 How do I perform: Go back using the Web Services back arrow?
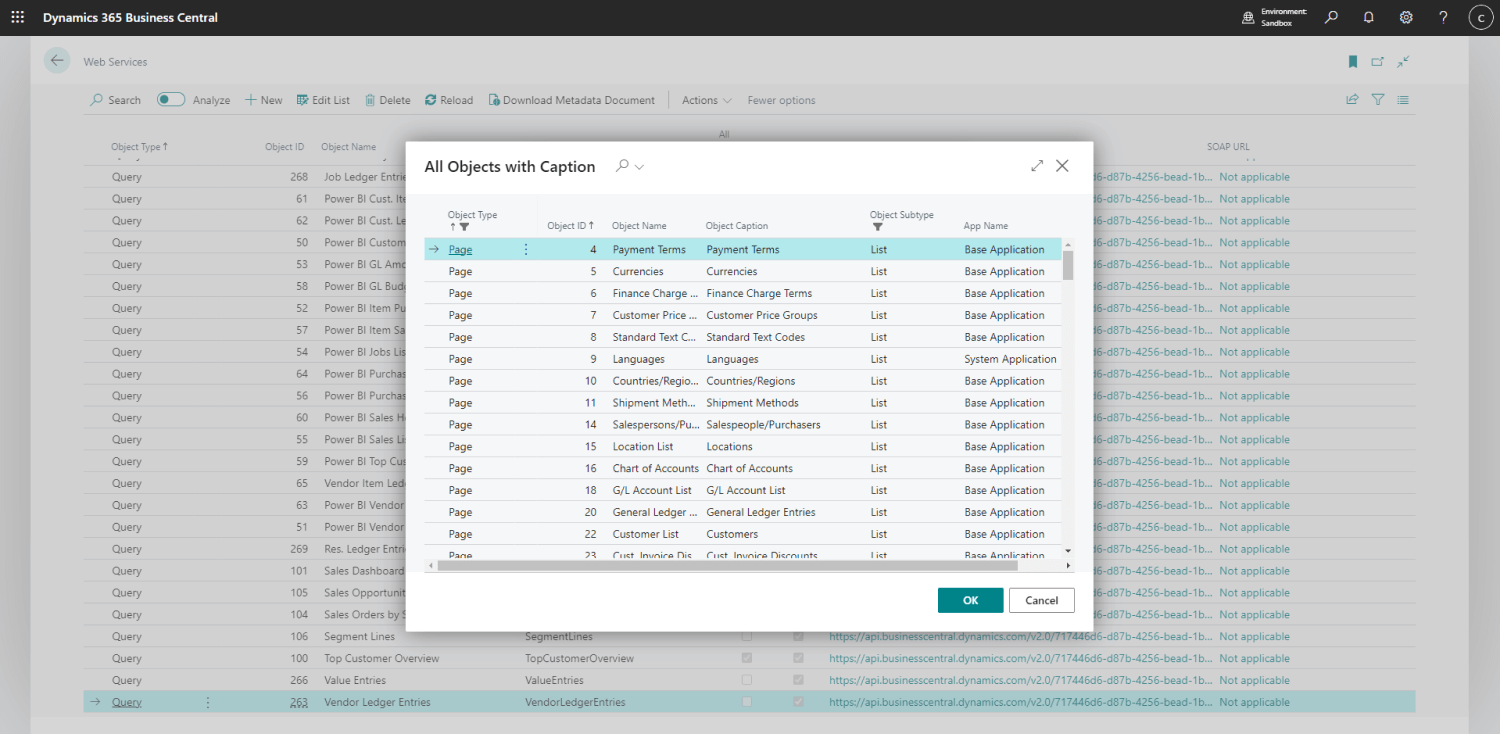pyautogui.click(x=57, y=60)
